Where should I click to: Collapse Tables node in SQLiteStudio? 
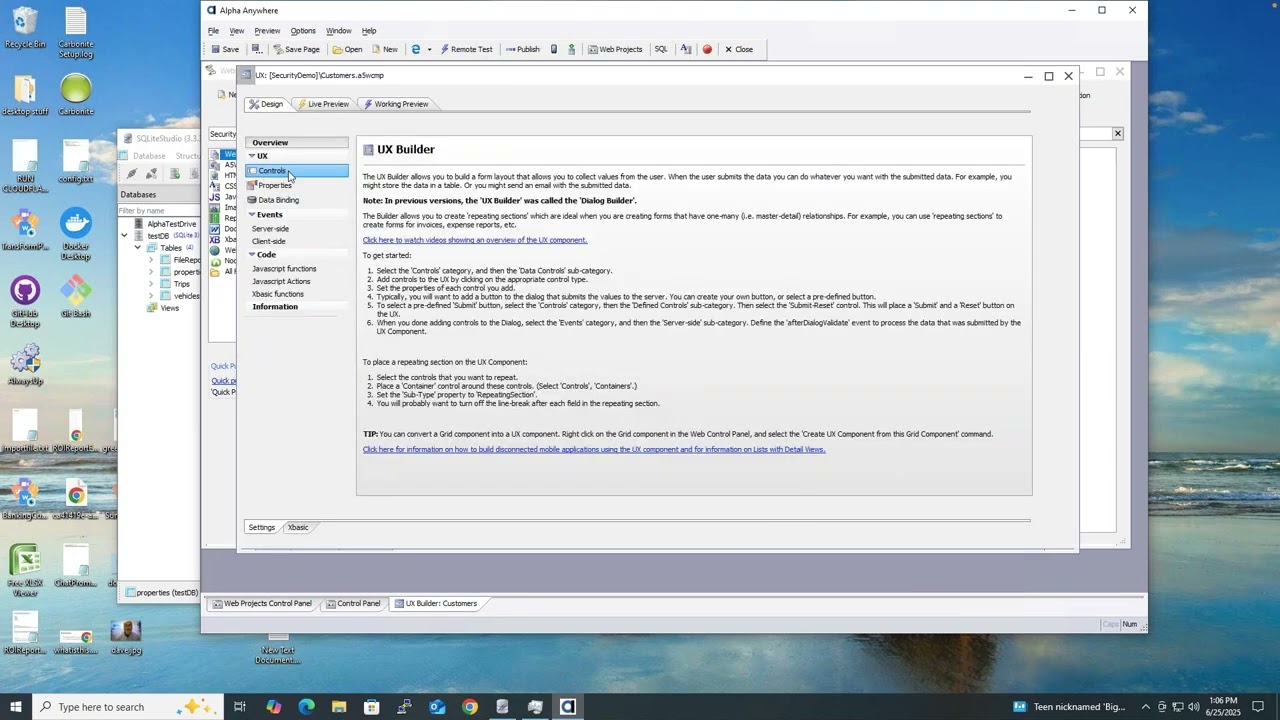(x=138, y=248)
